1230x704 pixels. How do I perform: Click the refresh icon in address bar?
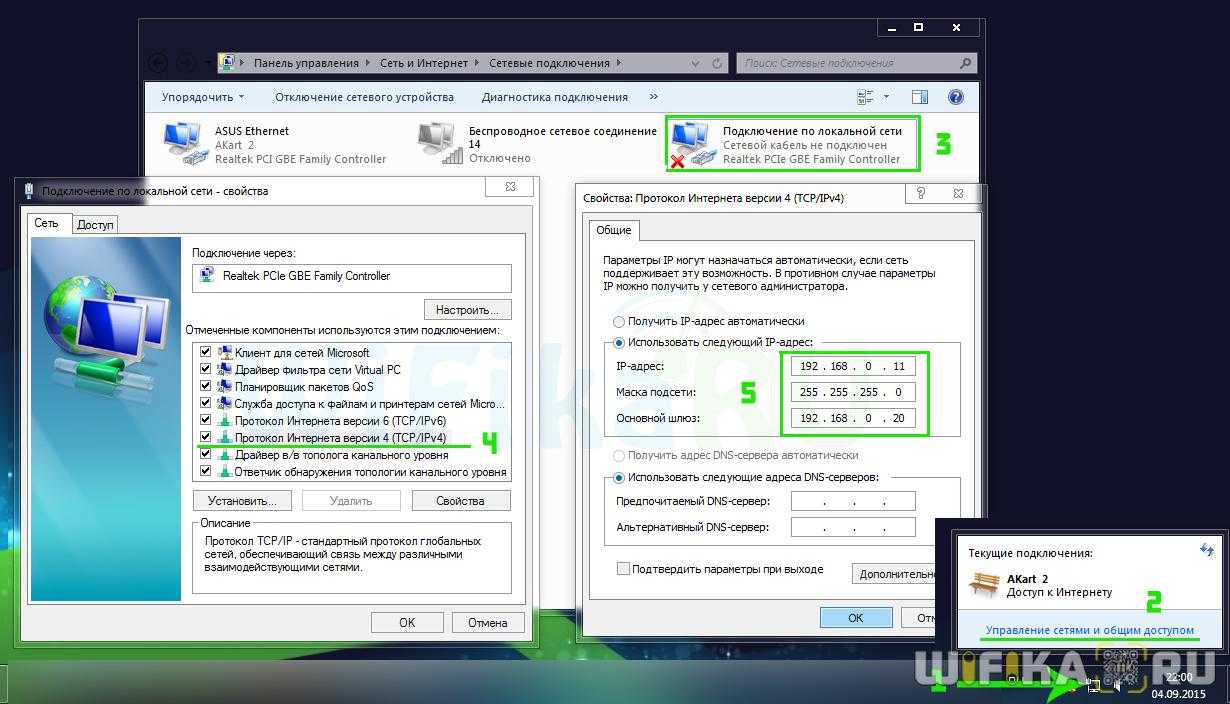pyautogui.click(x=717, y=63)
